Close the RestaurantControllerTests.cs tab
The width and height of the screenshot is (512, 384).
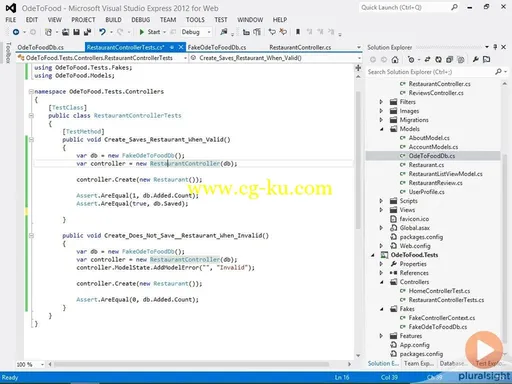[181, 47]
